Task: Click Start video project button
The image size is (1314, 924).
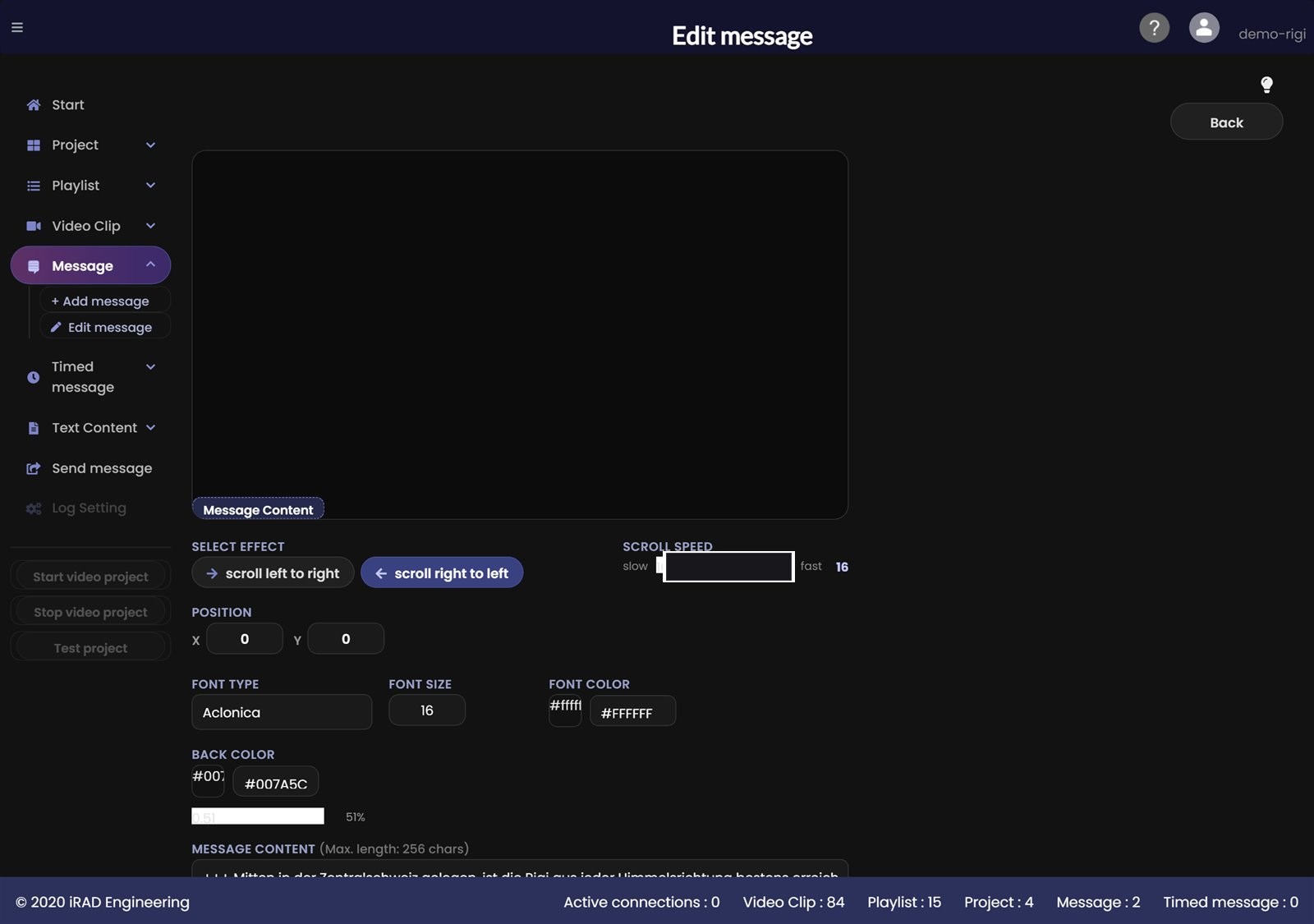Action: (90, 577)
